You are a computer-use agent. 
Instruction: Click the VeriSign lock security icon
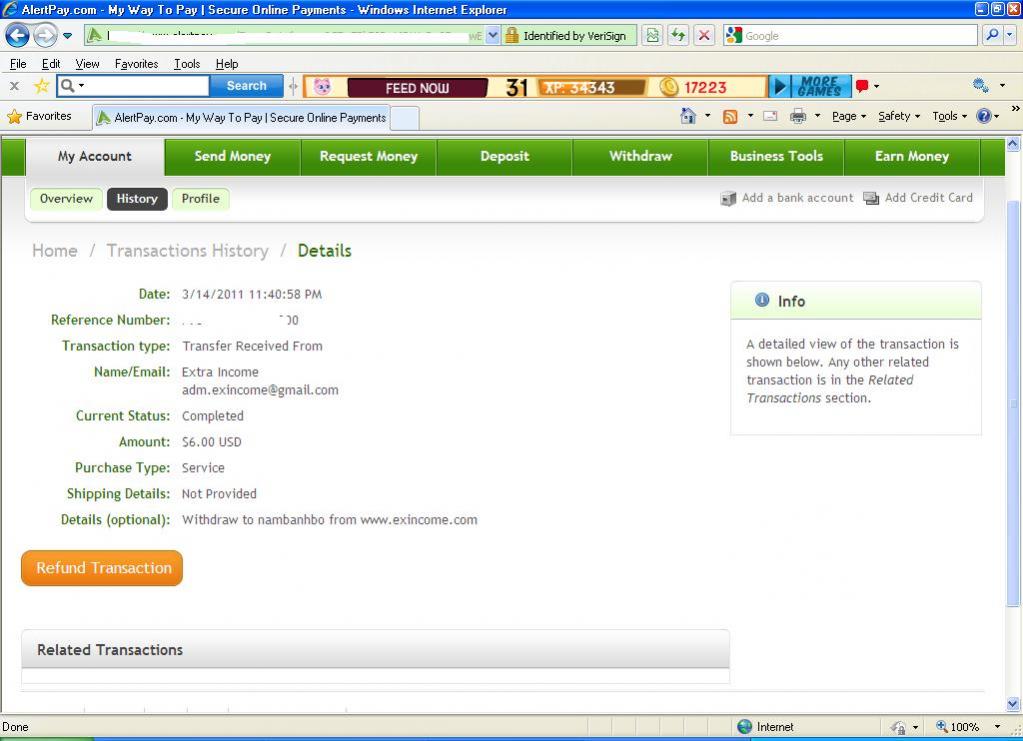[x=512, y=35]
